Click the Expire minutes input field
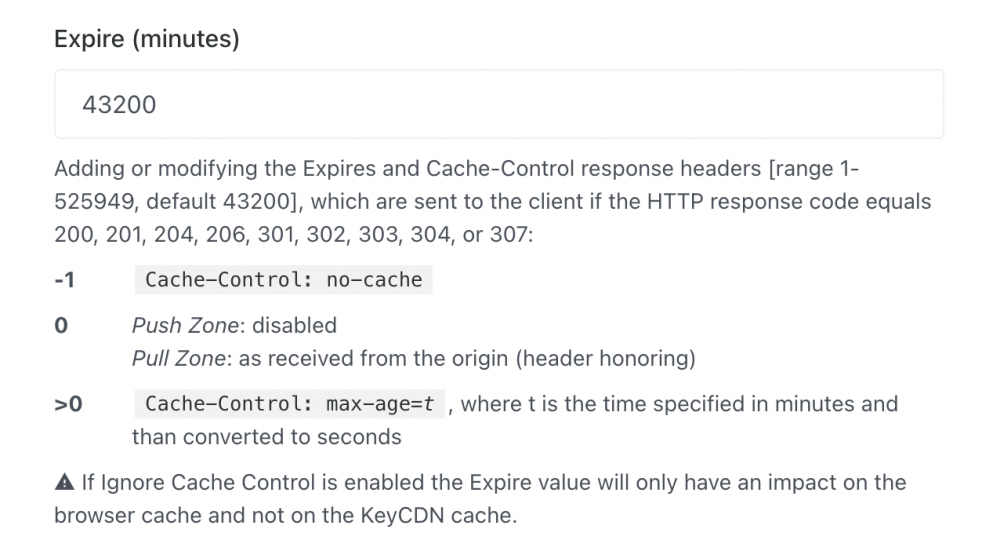Screen dimensions: 1000x551 pos(498,104)
